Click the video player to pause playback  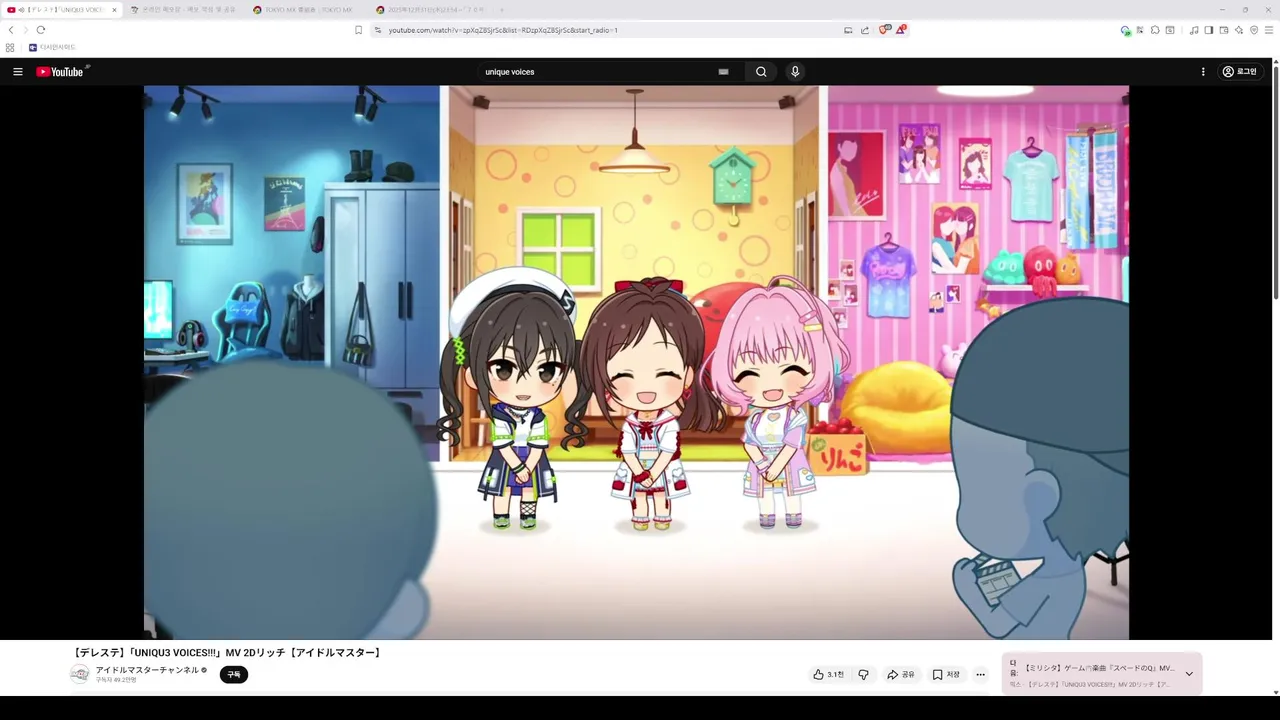click(x=636, y=362)
